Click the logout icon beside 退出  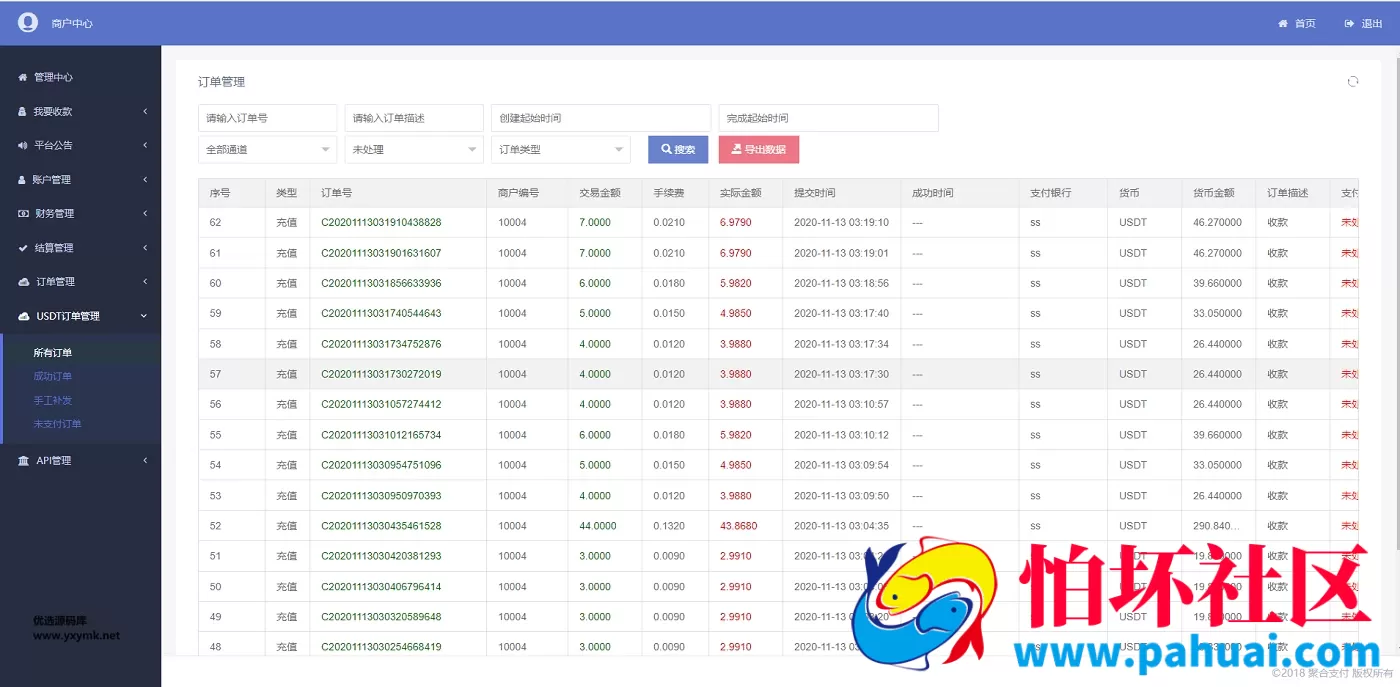coord(1349,23)
